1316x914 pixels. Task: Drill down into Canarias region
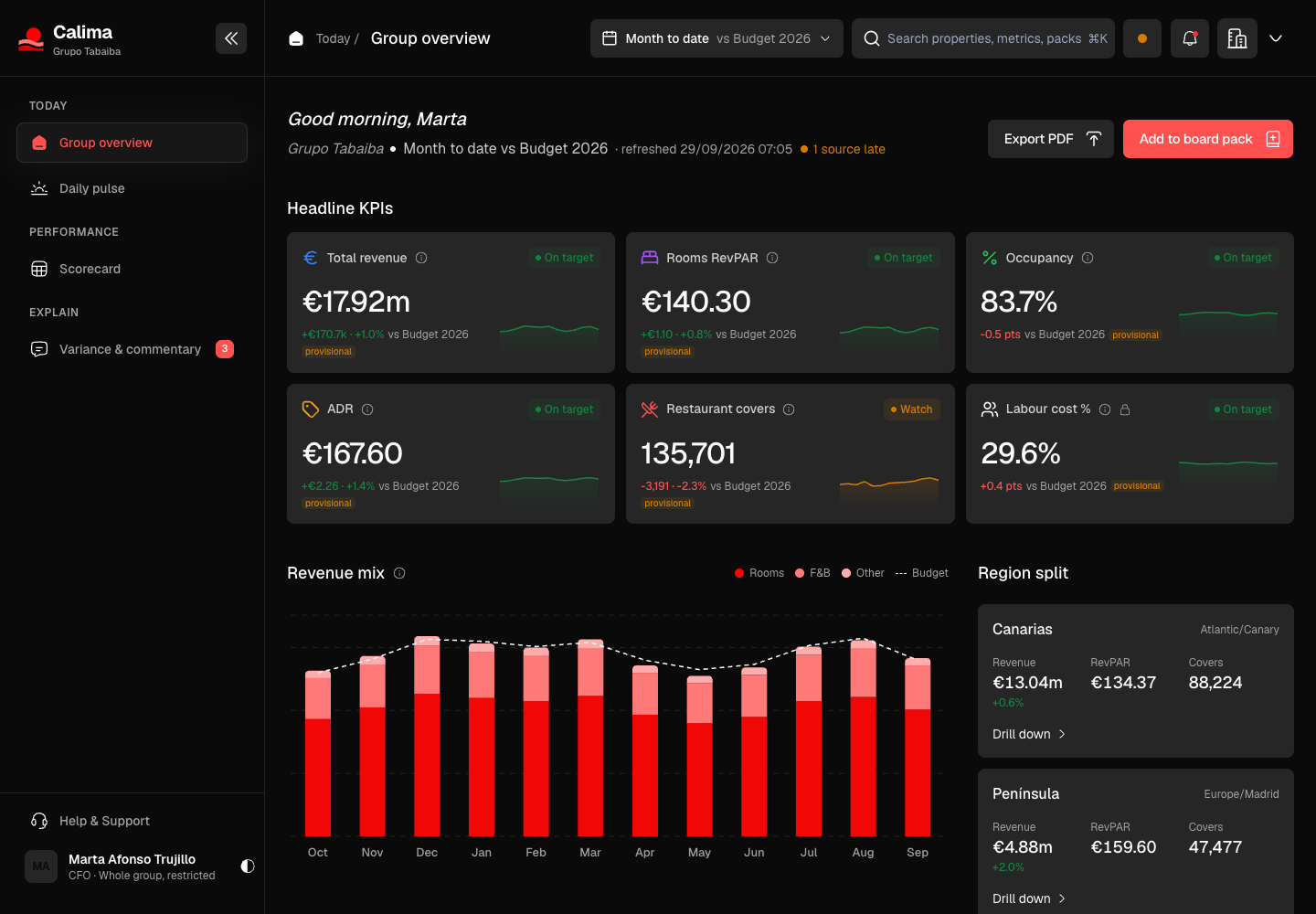(1029, 734)
